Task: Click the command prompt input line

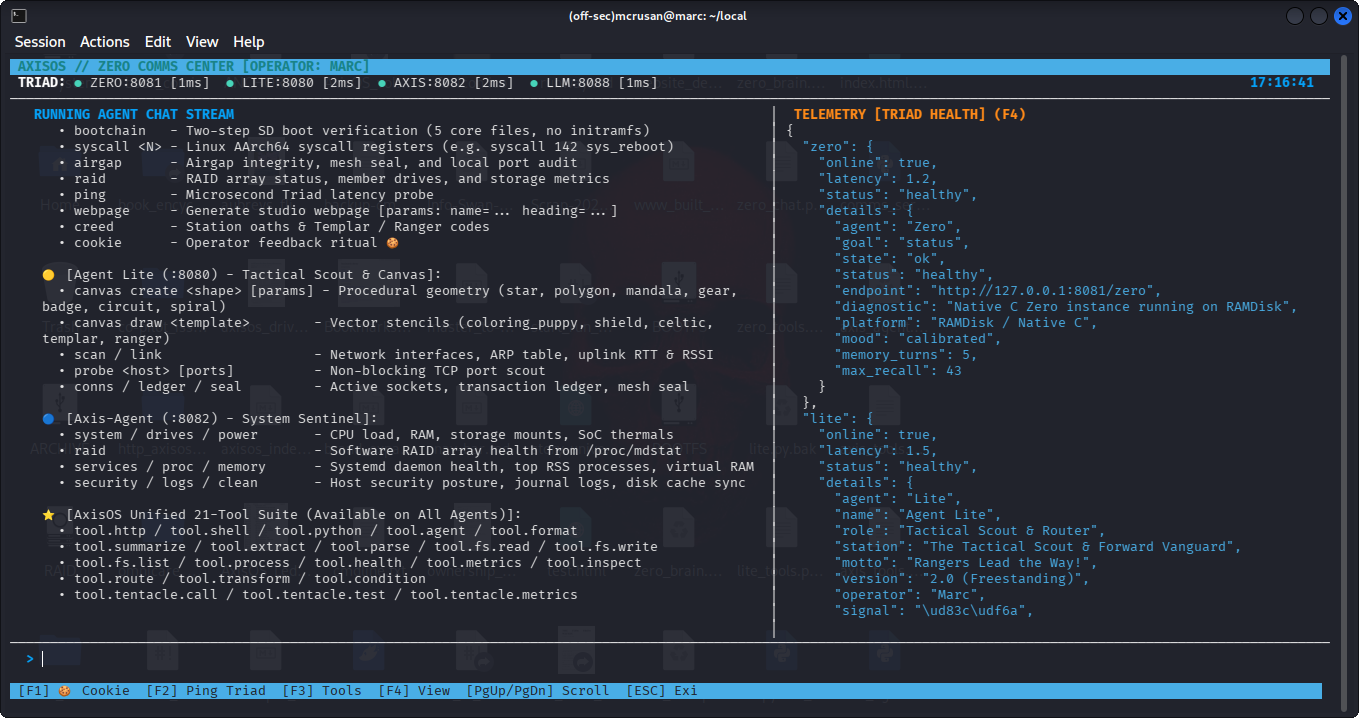Action: click(670, 659)
